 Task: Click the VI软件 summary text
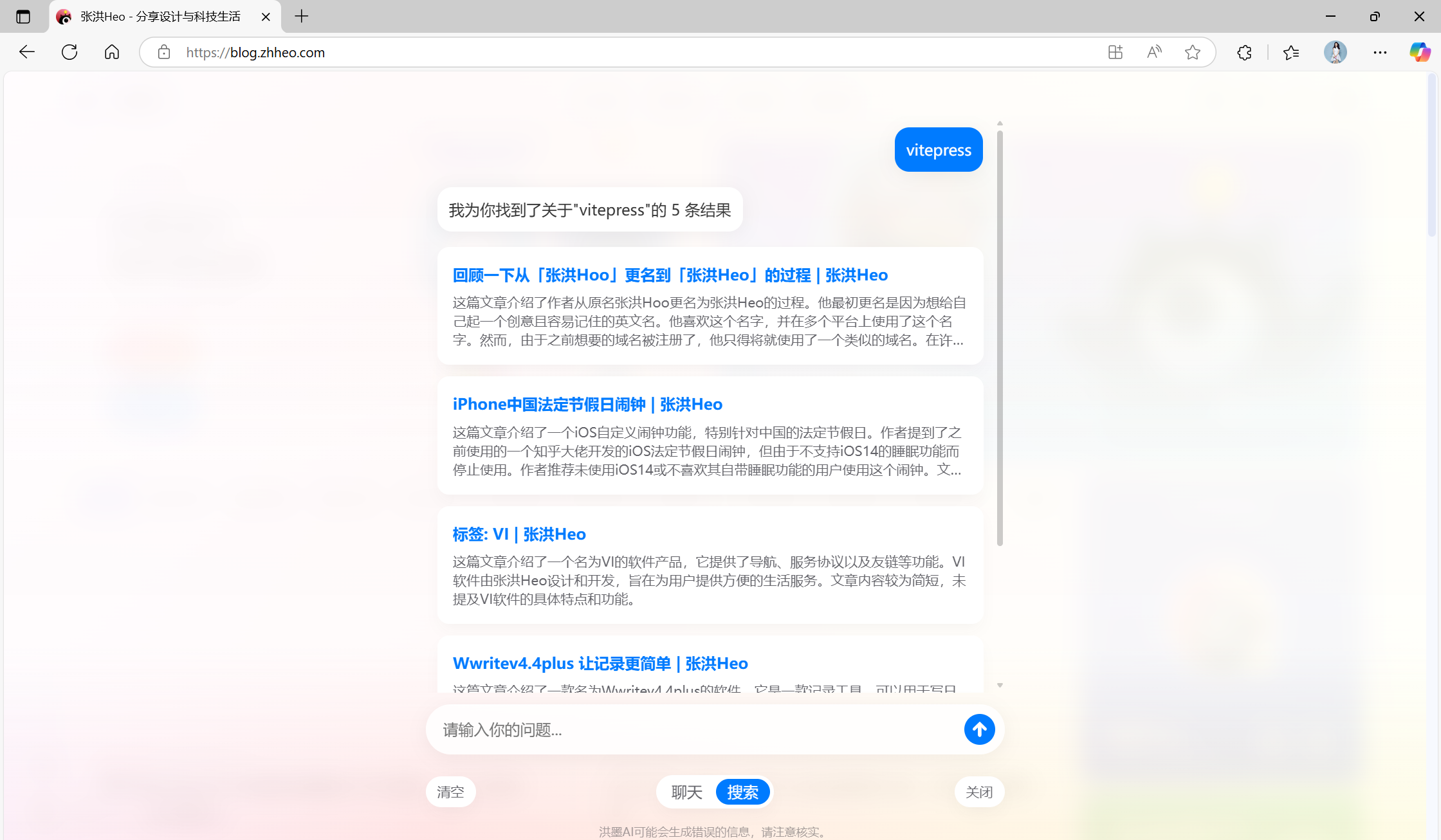coord(710,581)
